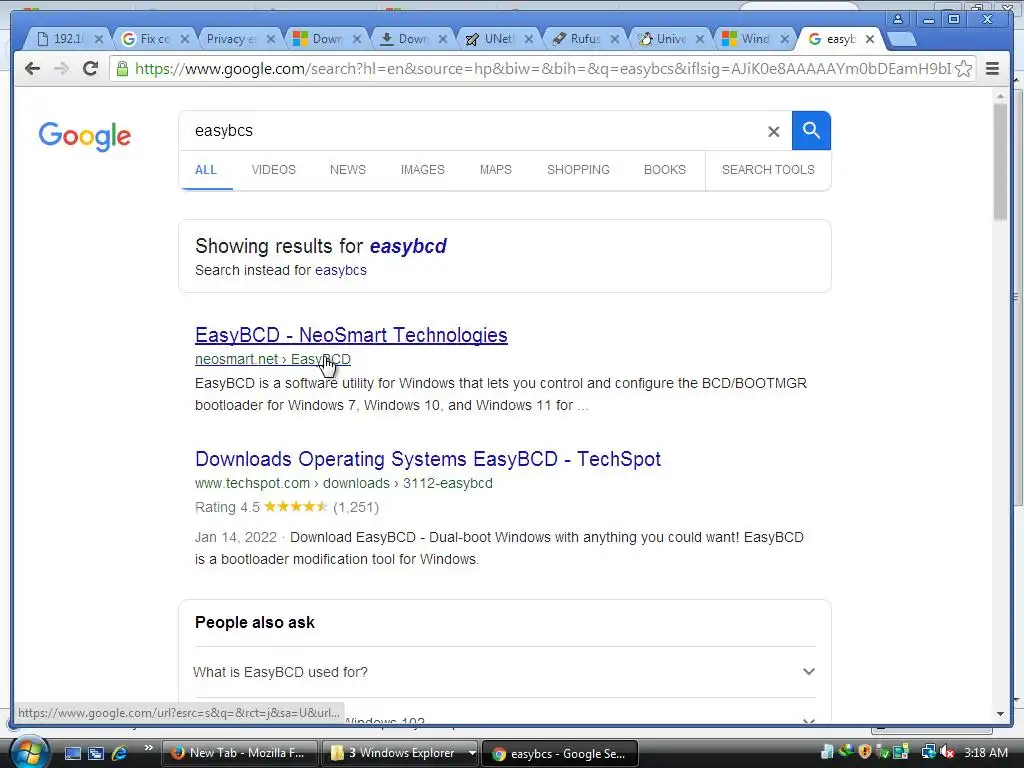The height and width of the screenshot is (768, 1024).
Task: Select the NEWS search filter
Action: click(347, 170)
